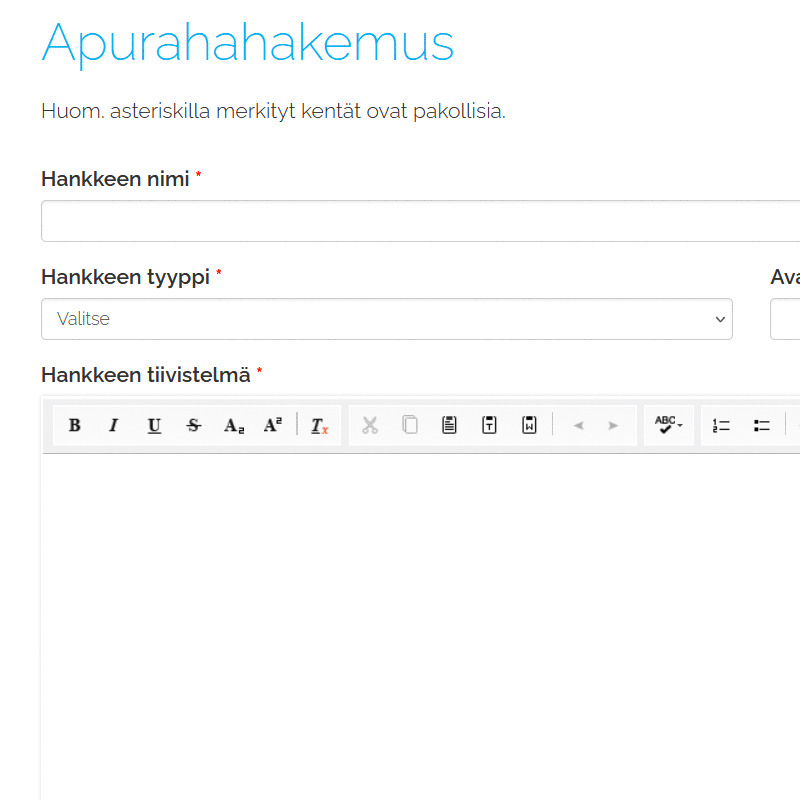Screen dimensions: 800x800
Task: Insert a bulleted list
Action: pyautogui.click(x=762, y=425)
